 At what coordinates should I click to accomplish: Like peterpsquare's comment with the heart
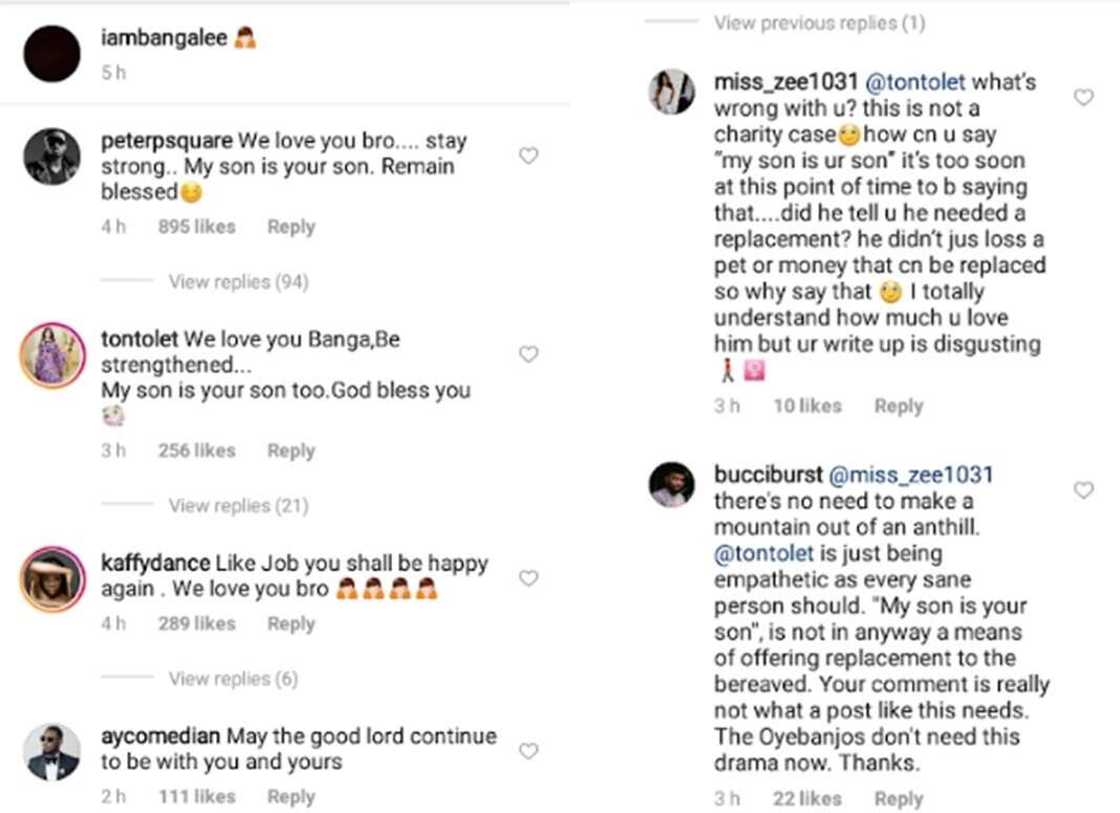pyautogui.click(x=529, y=156)
